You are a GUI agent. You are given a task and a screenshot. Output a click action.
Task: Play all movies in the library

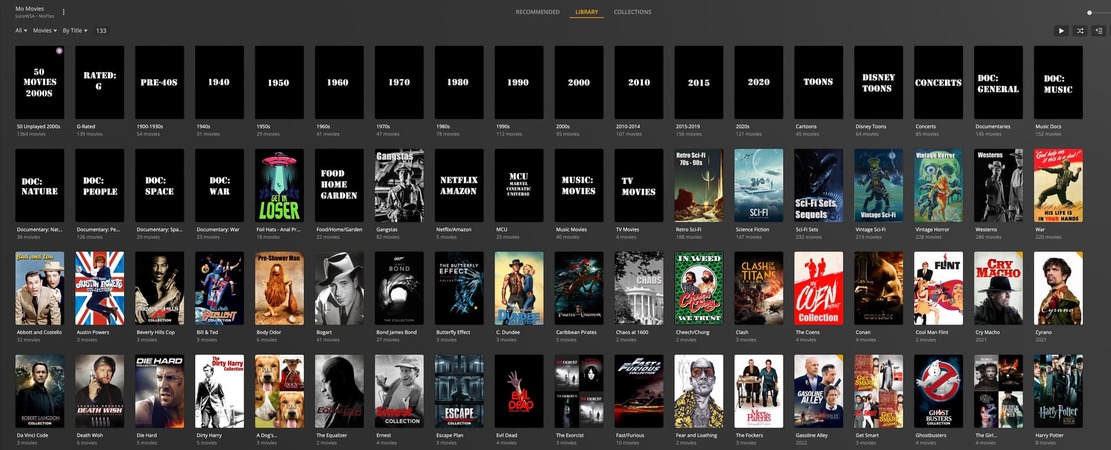(1061, 30)
